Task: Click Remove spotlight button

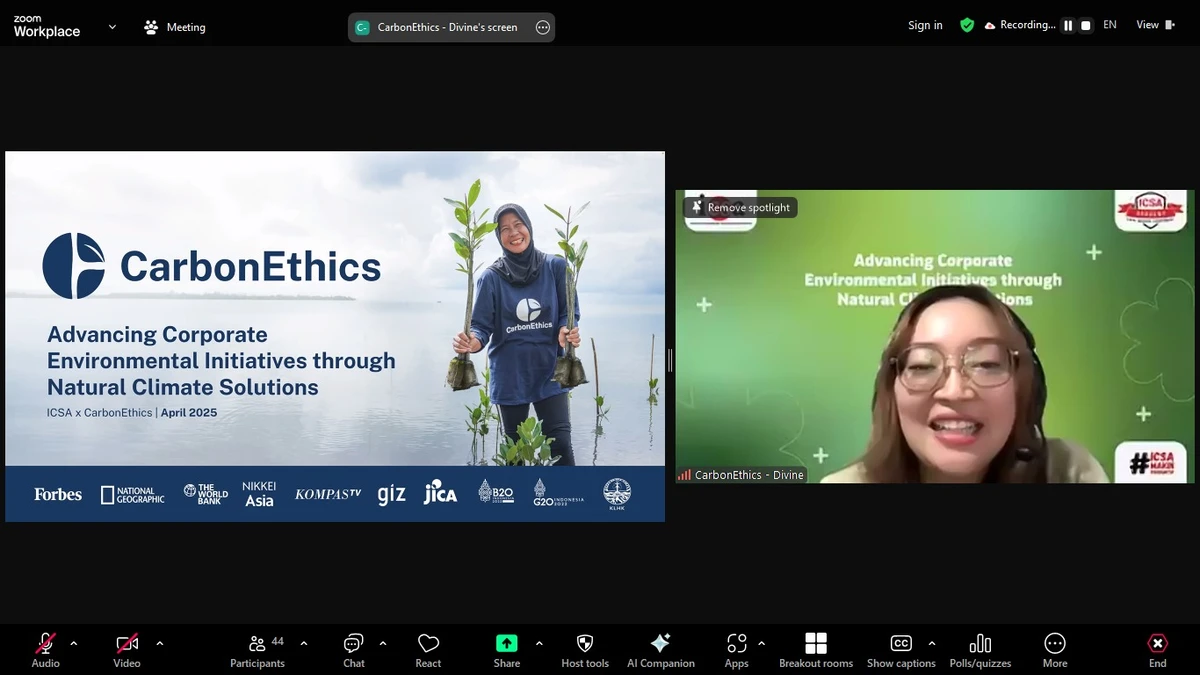Action: (740, 207)
